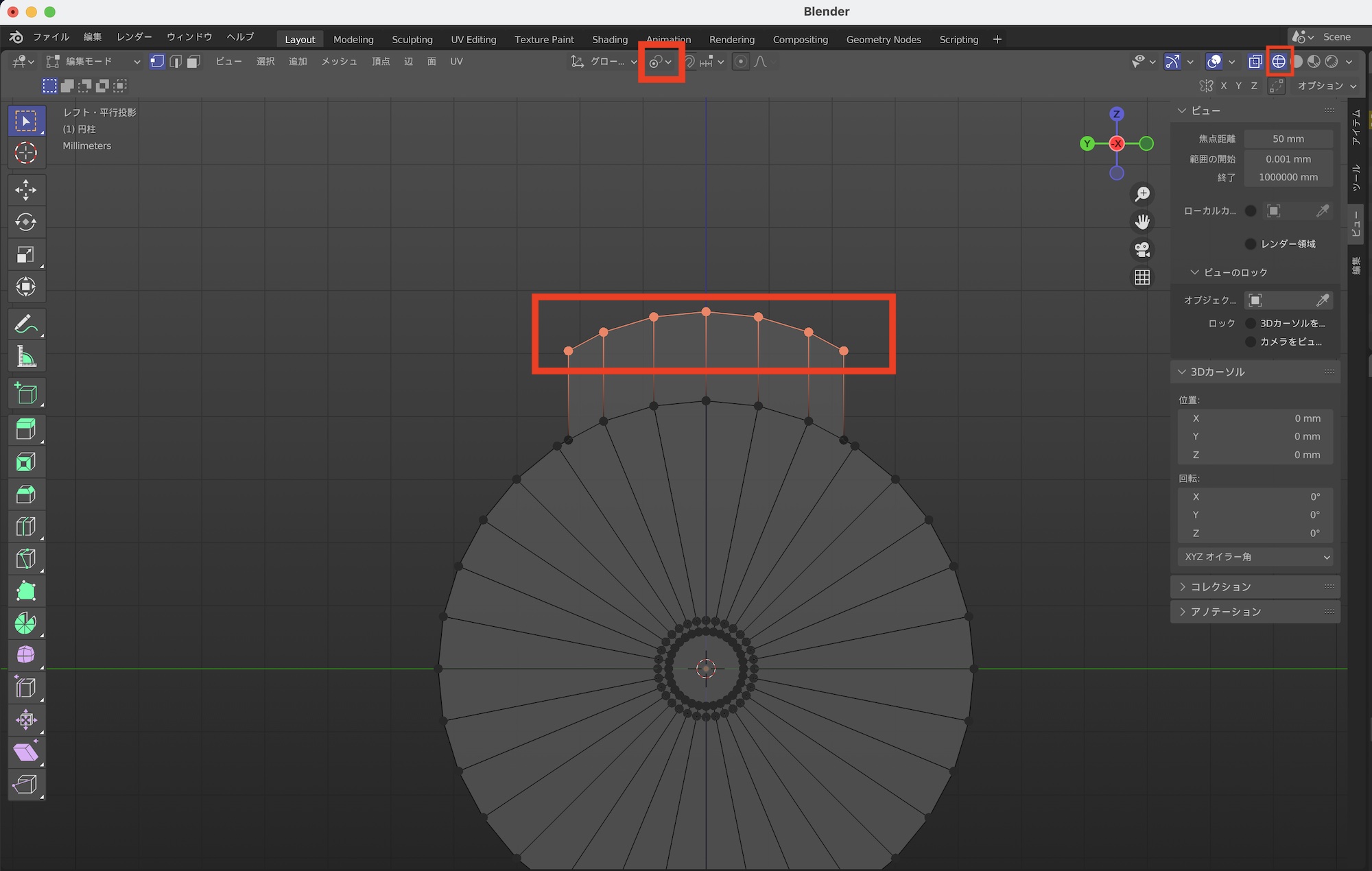Pick the Measure tool
The image size is (1372, 871).
26,357
